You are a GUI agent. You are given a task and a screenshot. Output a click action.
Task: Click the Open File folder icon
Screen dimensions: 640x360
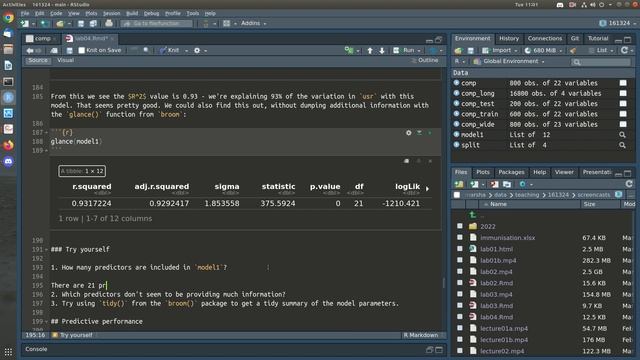pyautogui.click(x=60, y=23)
